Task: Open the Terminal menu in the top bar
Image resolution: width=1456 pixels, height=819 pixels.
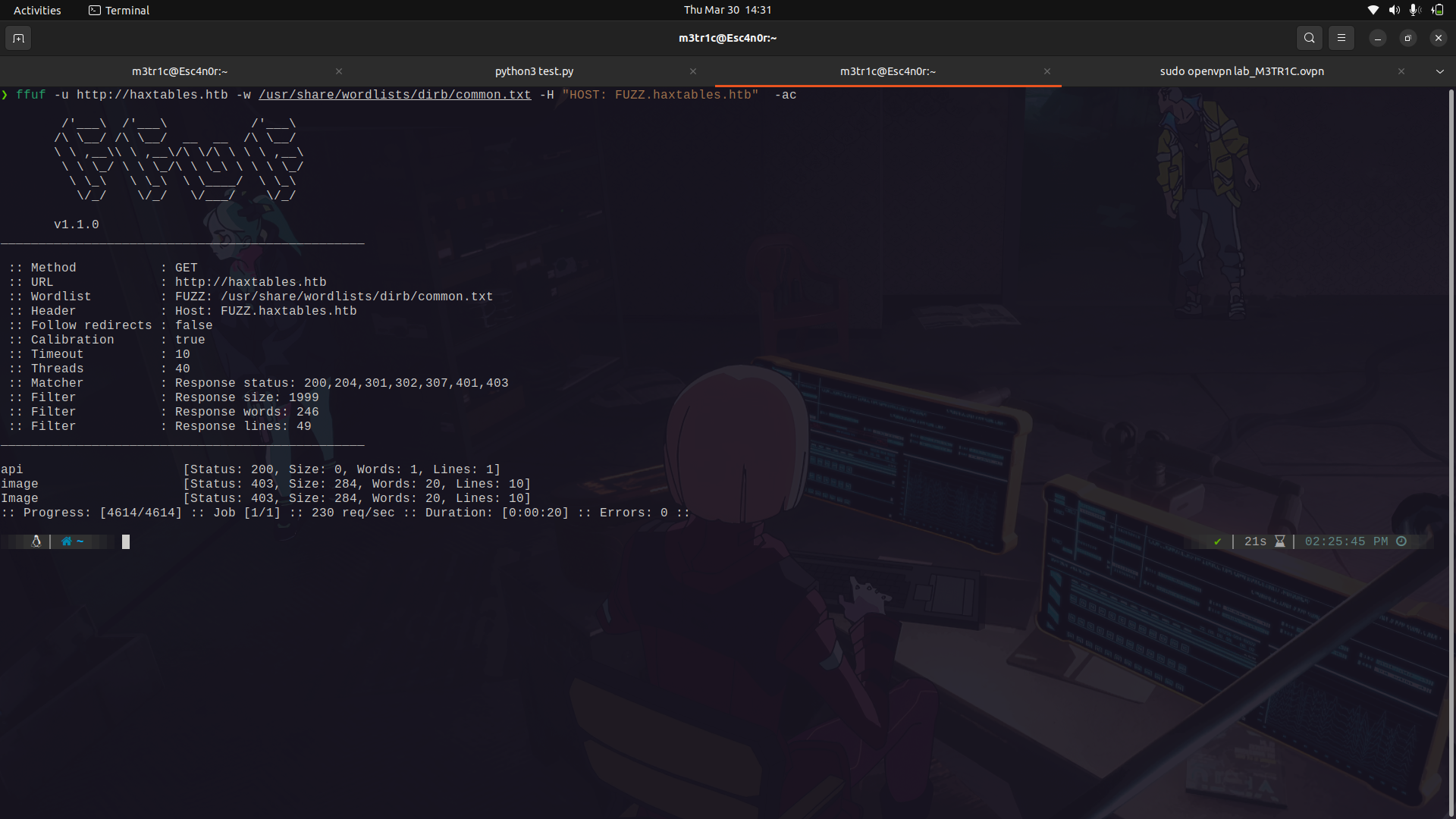Action: 118,10
